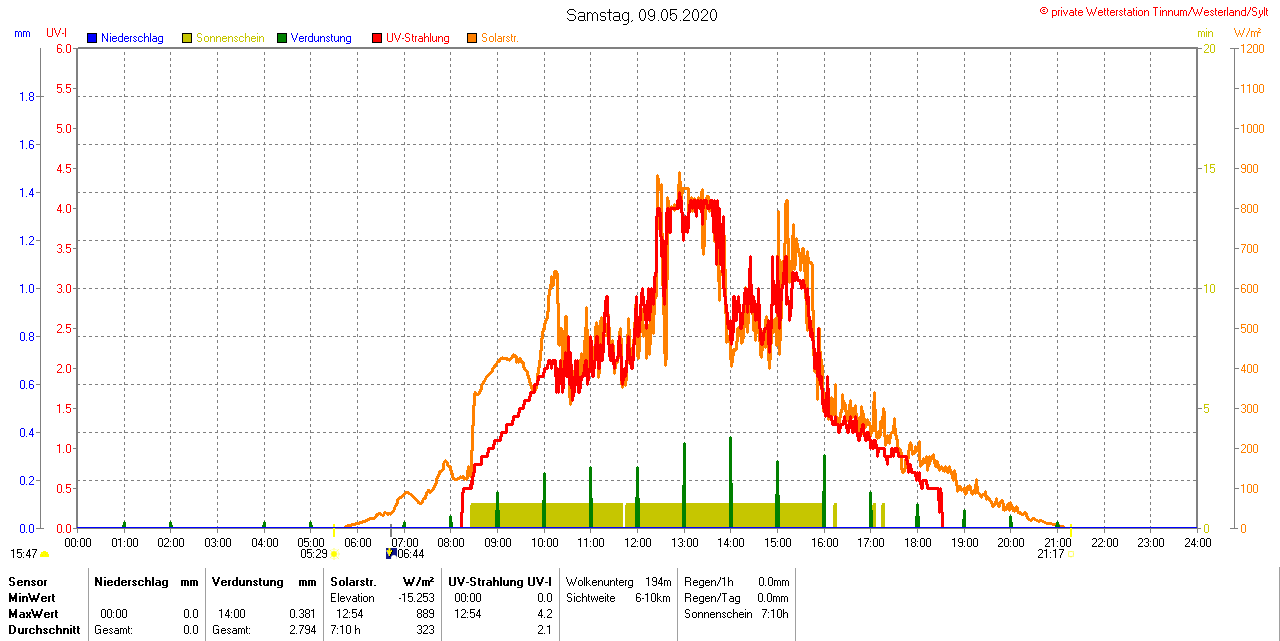Click the 21:17 sunset time text
Viewport: 1280px width, 641px height.
[x=1050, y=553]
